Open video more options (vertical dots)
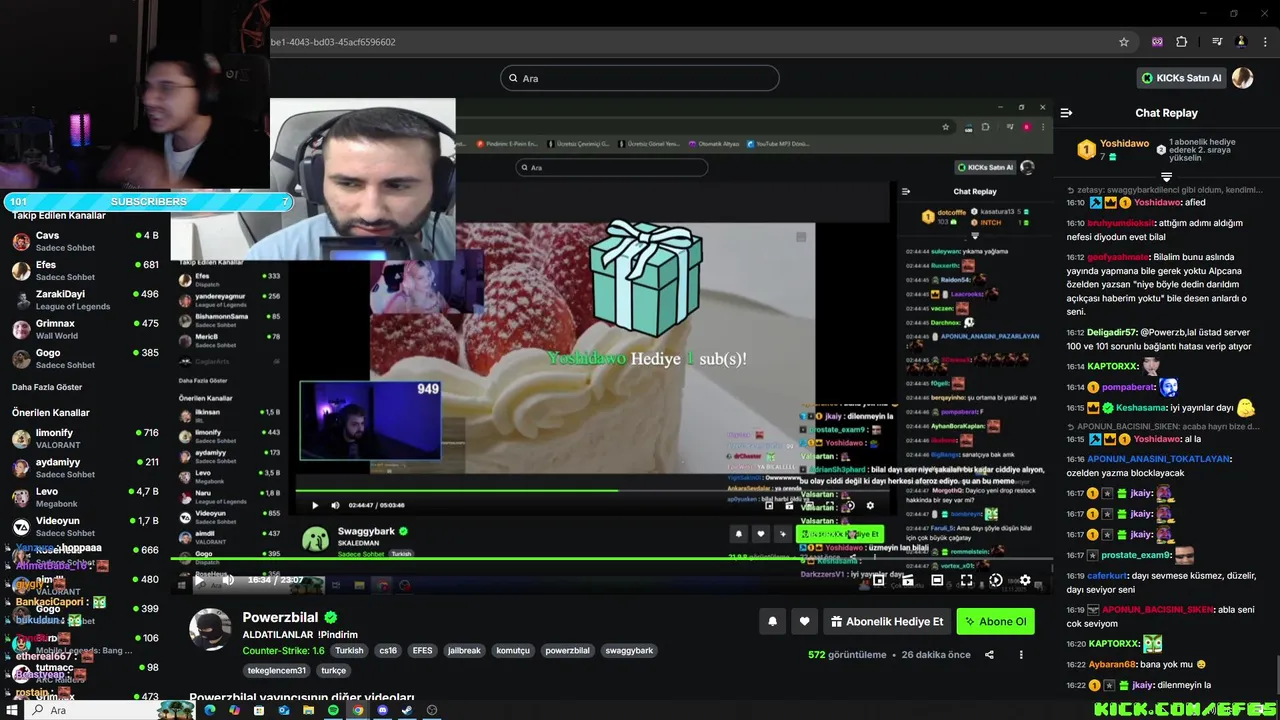The height and width of the screenshot is (720, 1280). (1021, 655)
